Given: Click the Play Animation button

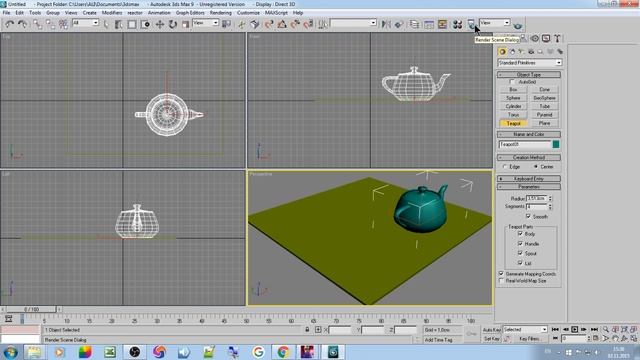Looking at the screenshot, I should [x=574, y=329].
